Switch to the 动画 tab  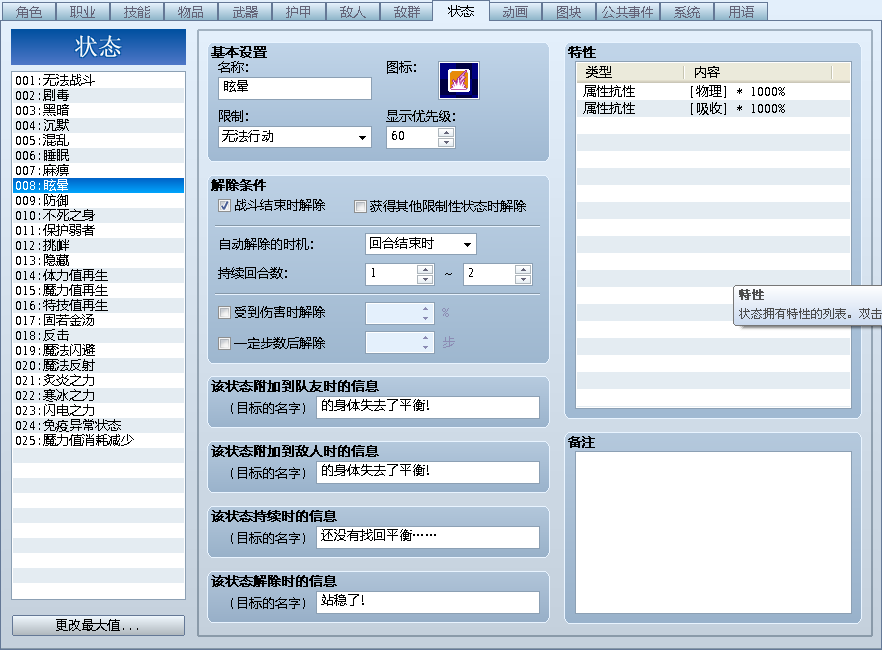tap(515, 12)
